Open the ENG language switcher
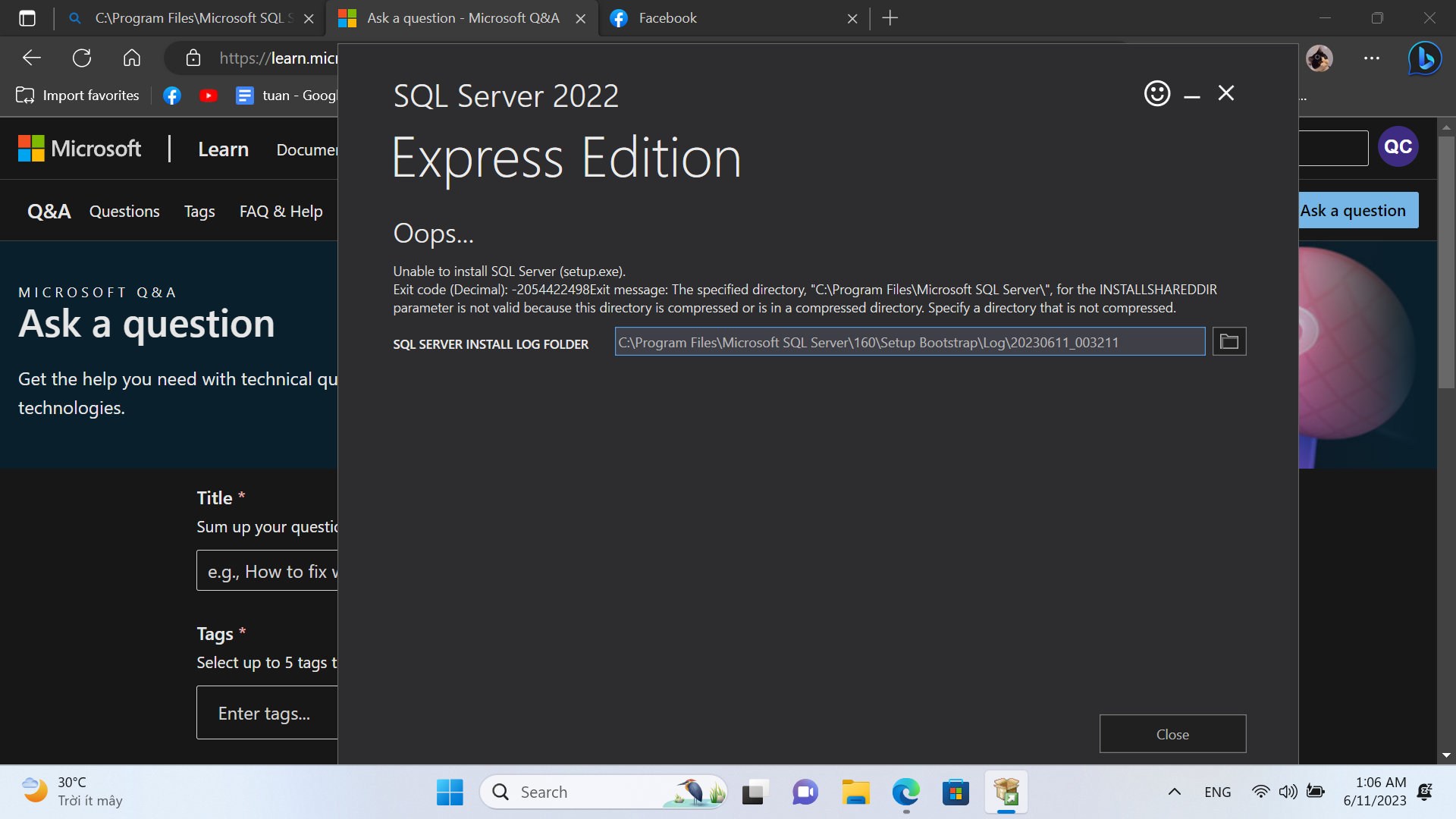The width and height of the screenshot is (1456, 819). [1217, 791]
